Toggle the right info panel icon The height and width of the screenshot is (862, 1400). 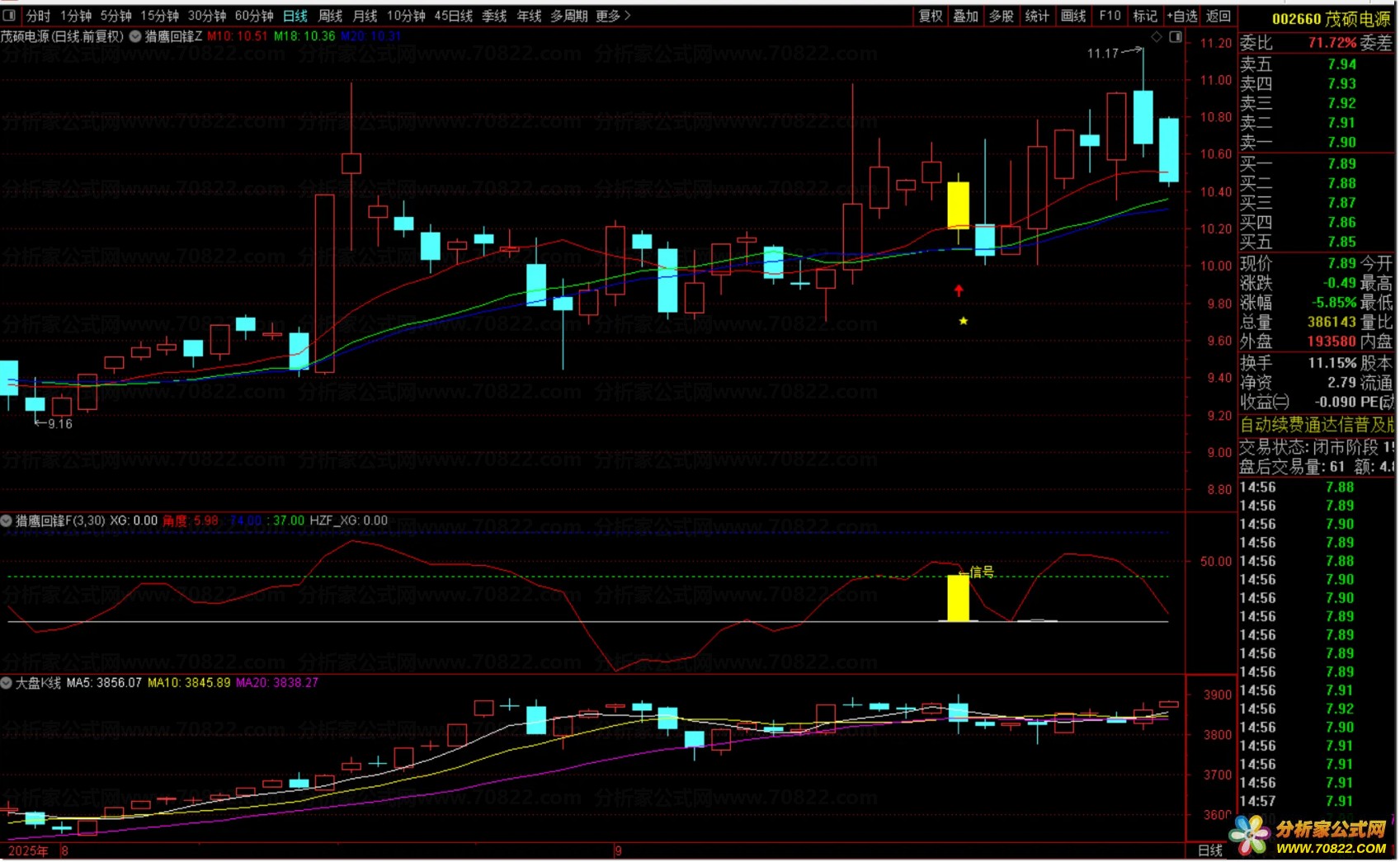tap(1176, 37)
